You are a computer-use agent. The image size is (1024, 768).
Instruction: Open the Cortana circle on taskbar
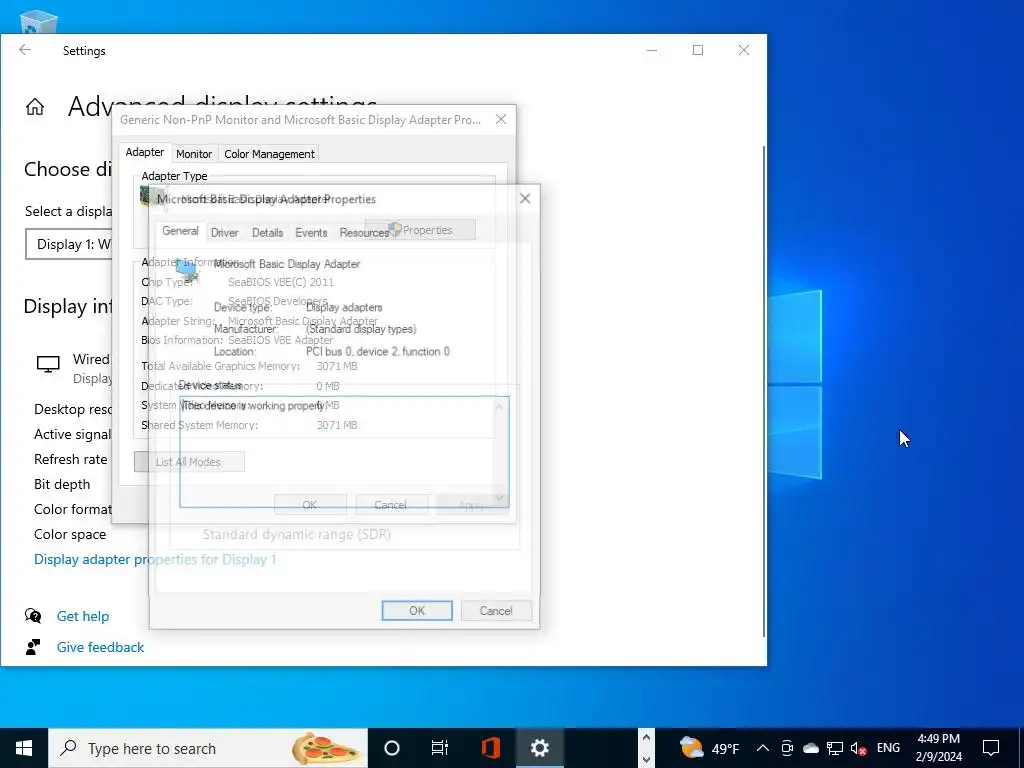coord(392,748)
